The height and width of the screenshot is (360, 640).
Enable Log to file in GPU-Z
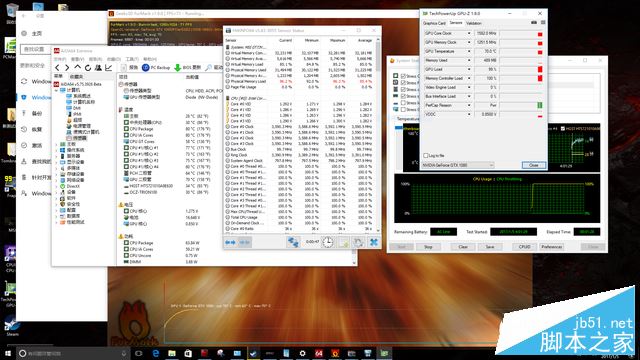[426, 156]
